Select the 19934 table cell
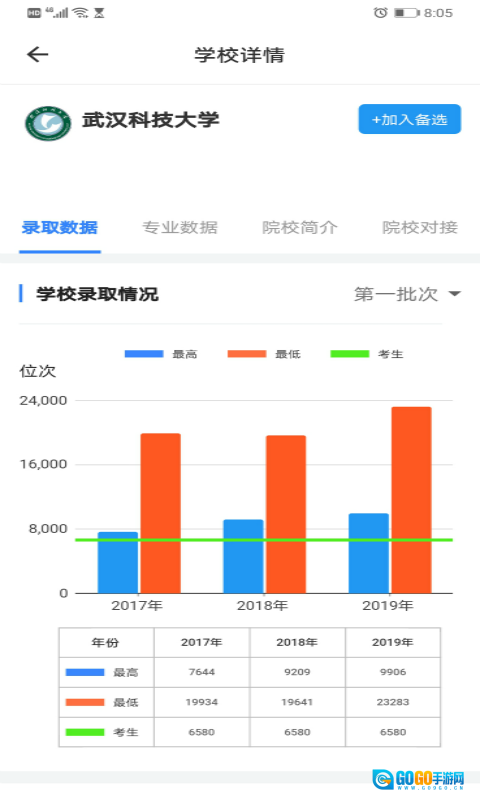The image size is (480, 800). click(x=202, y=703)
